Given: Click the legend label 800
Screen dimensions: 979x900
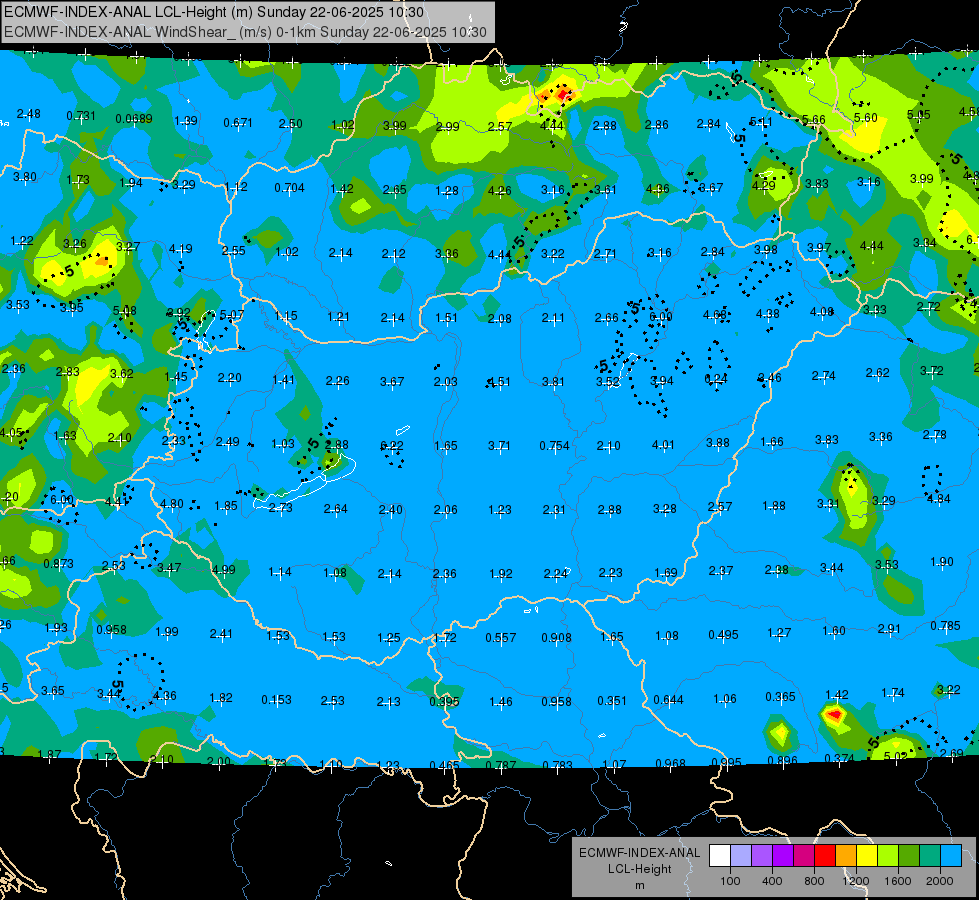Looking at the screenshot, I should click(x=814, y=881).
